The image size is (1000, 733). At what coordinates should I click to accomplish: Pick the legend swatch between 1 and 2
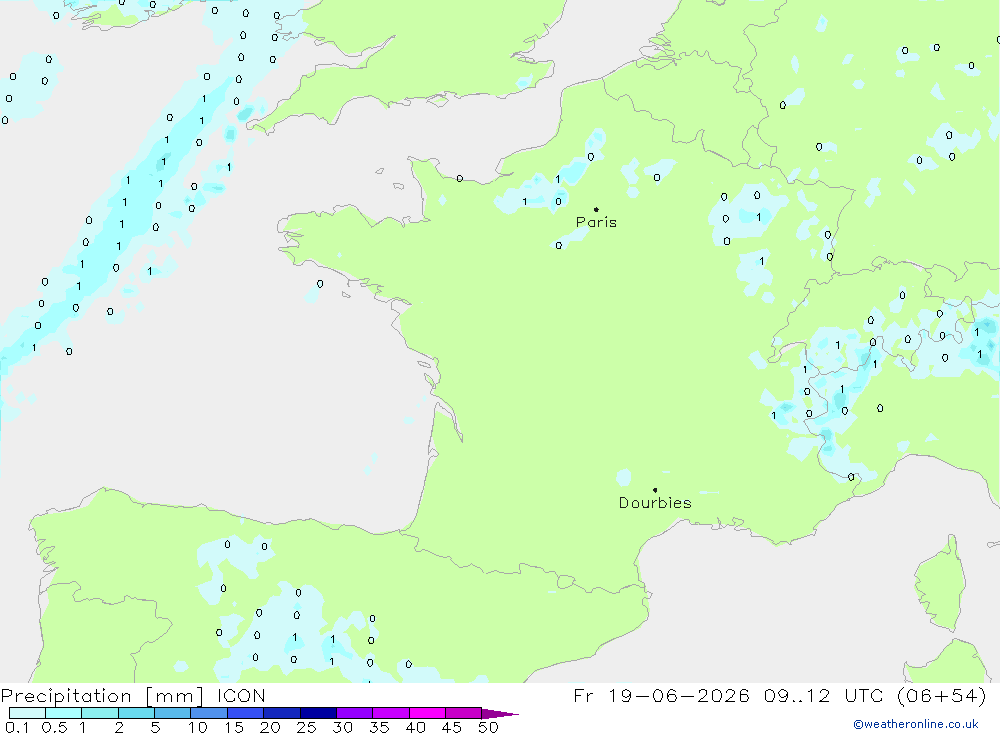tap(100, 713)
